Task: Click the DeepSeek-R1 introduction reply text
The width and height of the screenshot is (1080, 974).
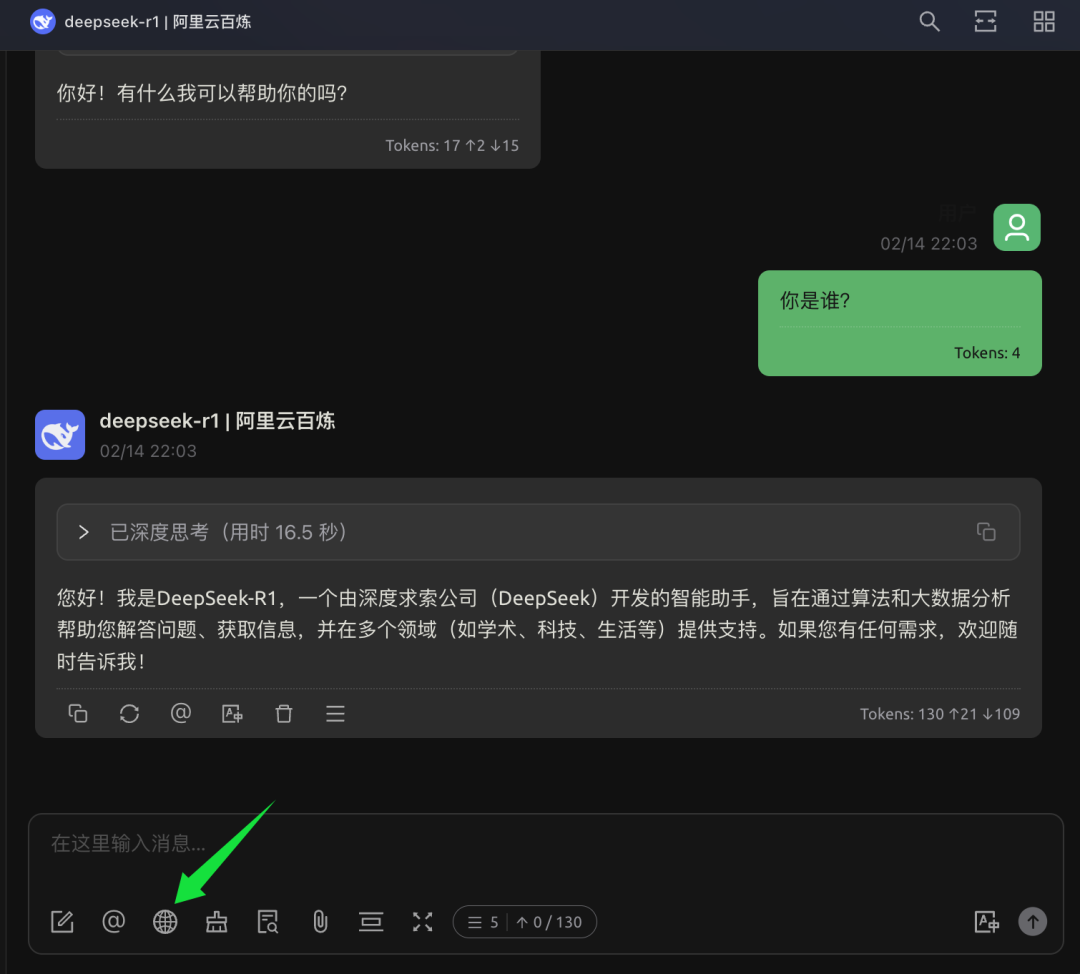Action: pyautogui.click(x=537, y=630)
